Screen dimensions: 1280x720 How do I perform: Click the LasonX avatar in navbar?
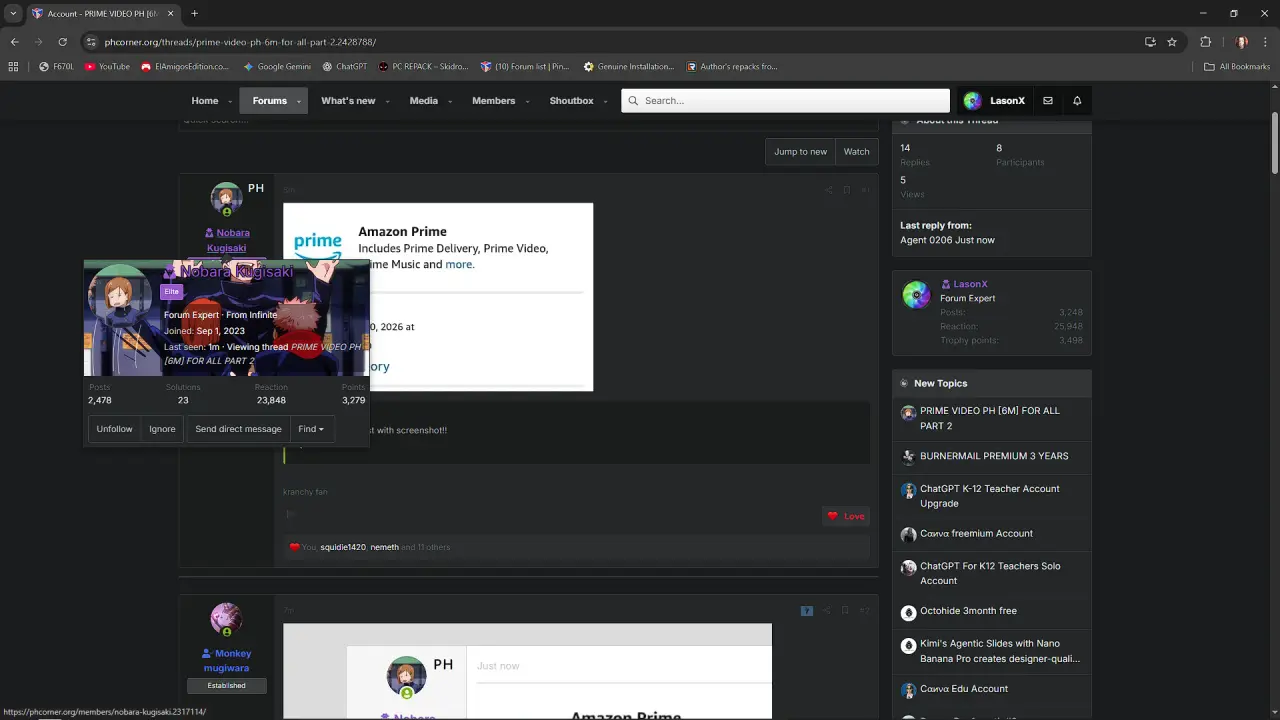tap(972, 101)
